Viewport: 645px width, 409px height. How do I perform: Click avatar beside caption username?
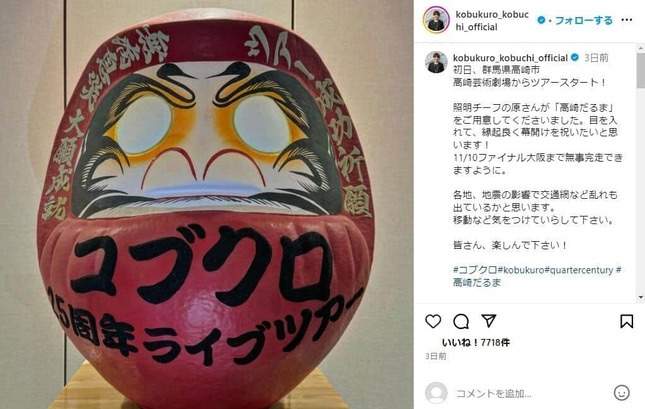(x=436, y=62)
